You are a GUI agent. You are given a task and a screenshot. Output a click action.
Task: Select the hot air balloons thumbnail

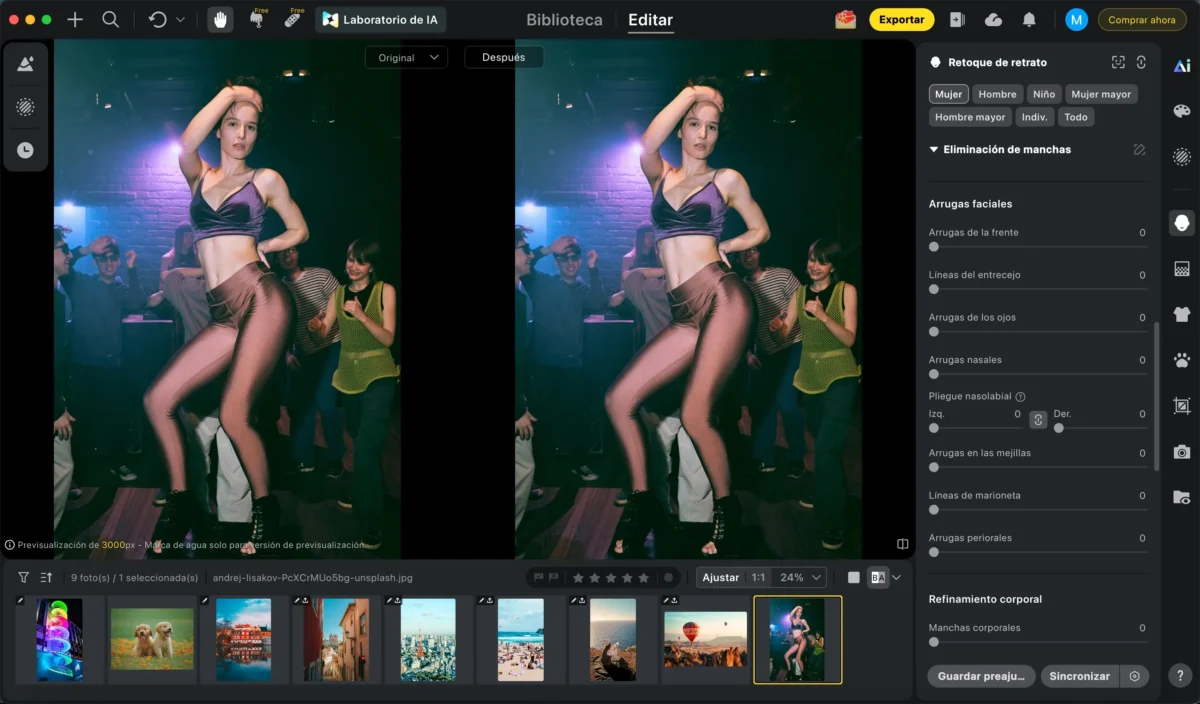click(x=705, y=639)
